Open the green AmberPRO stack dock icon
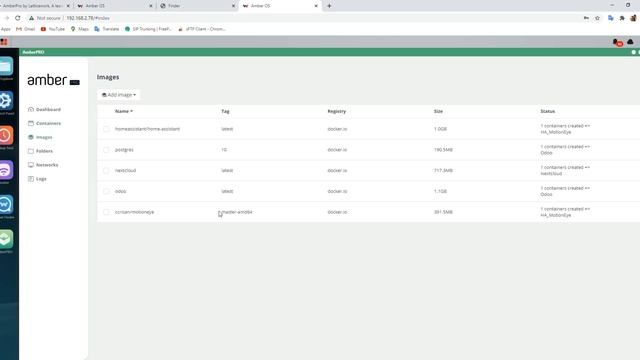This screenshot has width=640, height=360. [x=6, y=239]
